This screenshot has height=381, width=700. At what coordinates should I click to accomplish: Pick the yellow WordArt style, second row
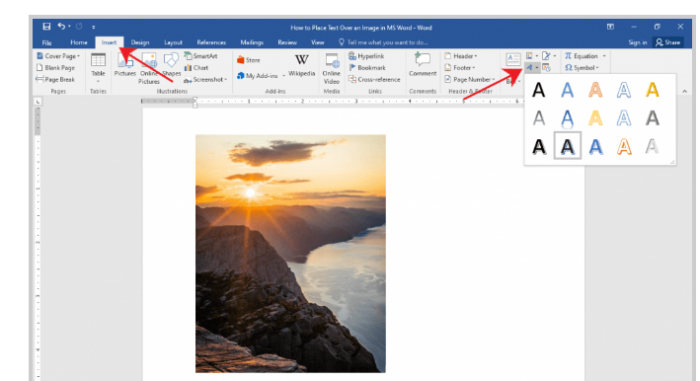click(596, 118)
